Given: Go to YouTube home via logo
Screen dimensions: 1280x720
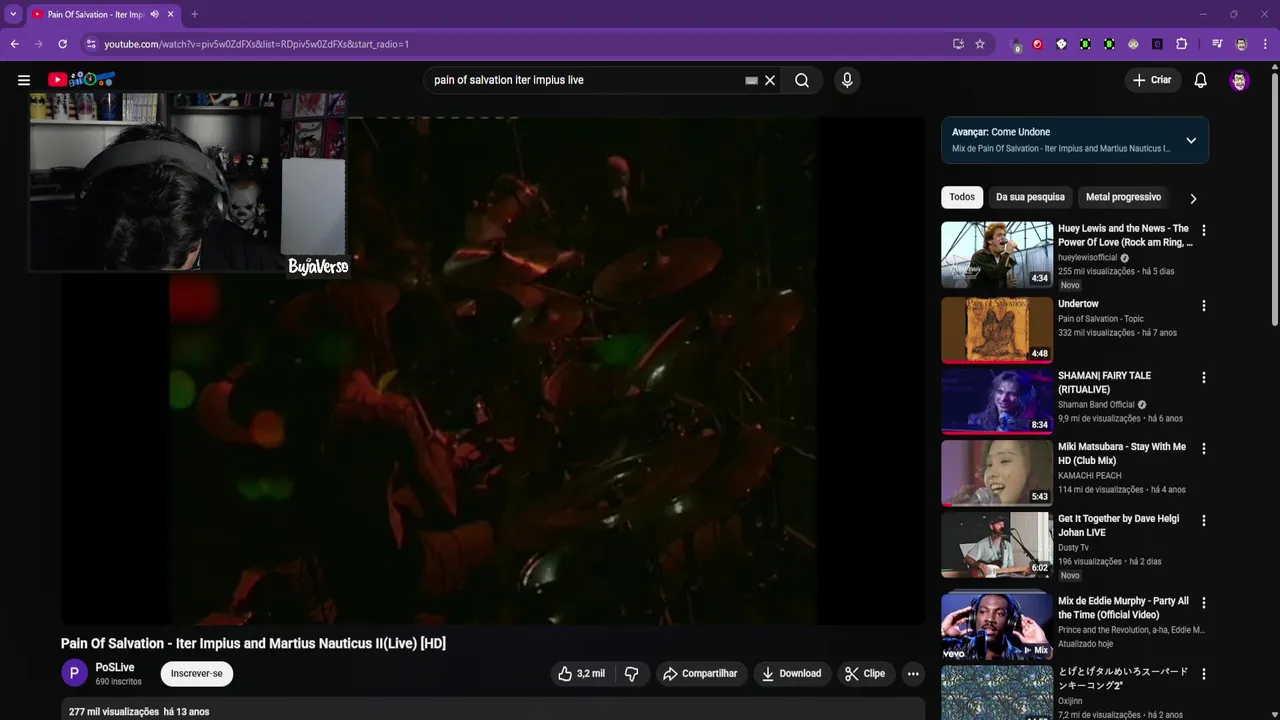Looking at the screenshot, I should [x=82, y=80].
